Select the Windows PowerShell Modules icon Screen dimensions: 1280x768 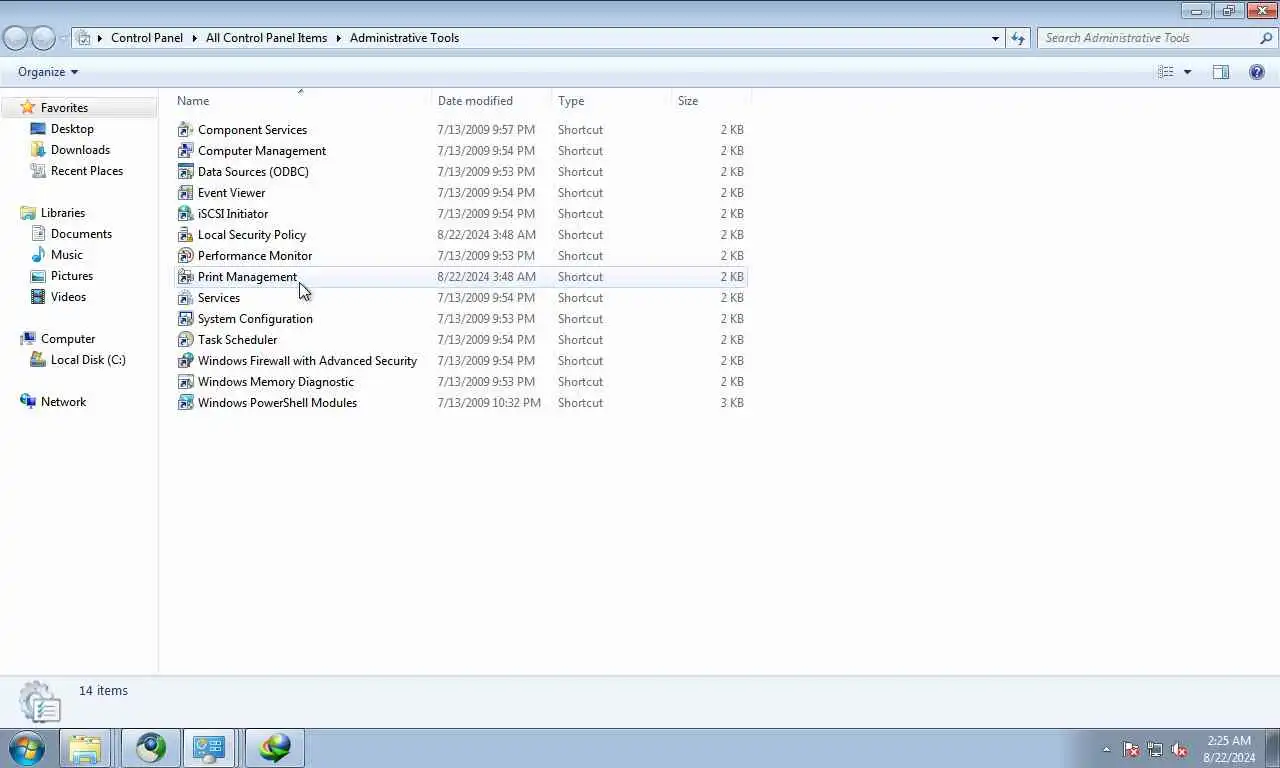pos(185,403)
